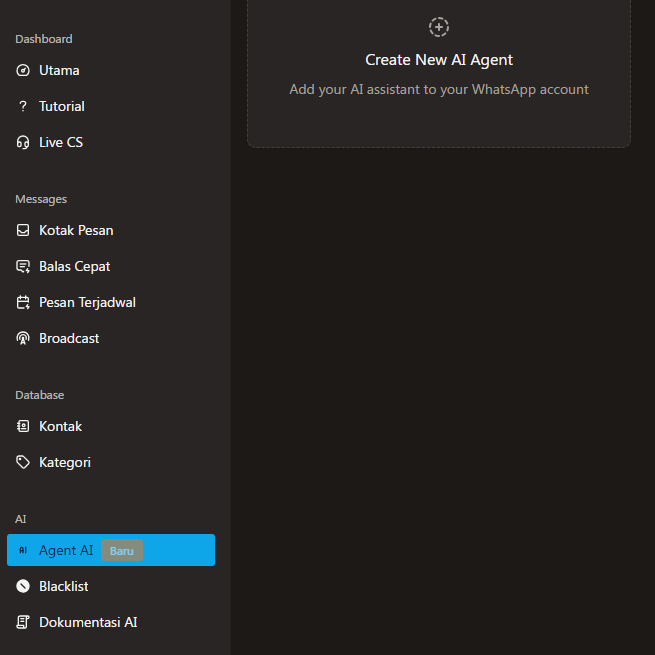Click the address book Kontak icon

[x=23, y=427]
